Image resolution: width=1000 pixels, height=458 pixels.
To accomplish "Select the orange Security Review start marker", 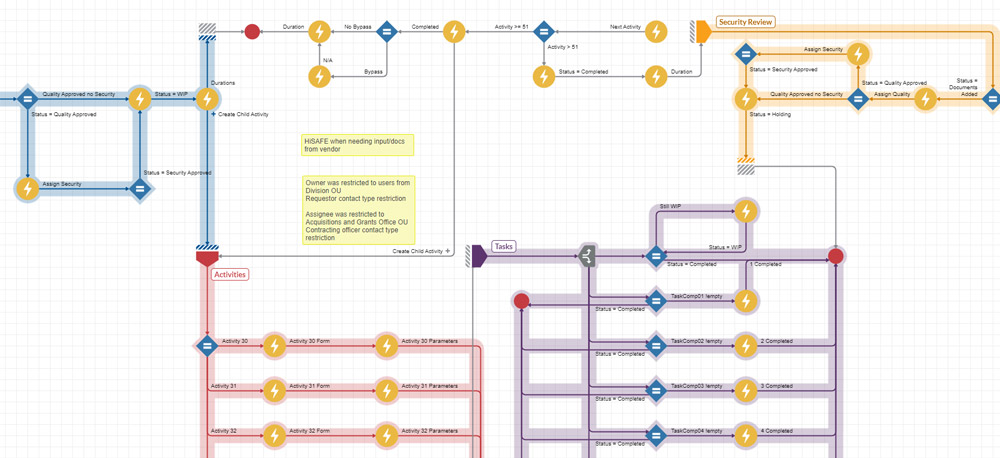I will pyautogui.click(x=703, y=32).
